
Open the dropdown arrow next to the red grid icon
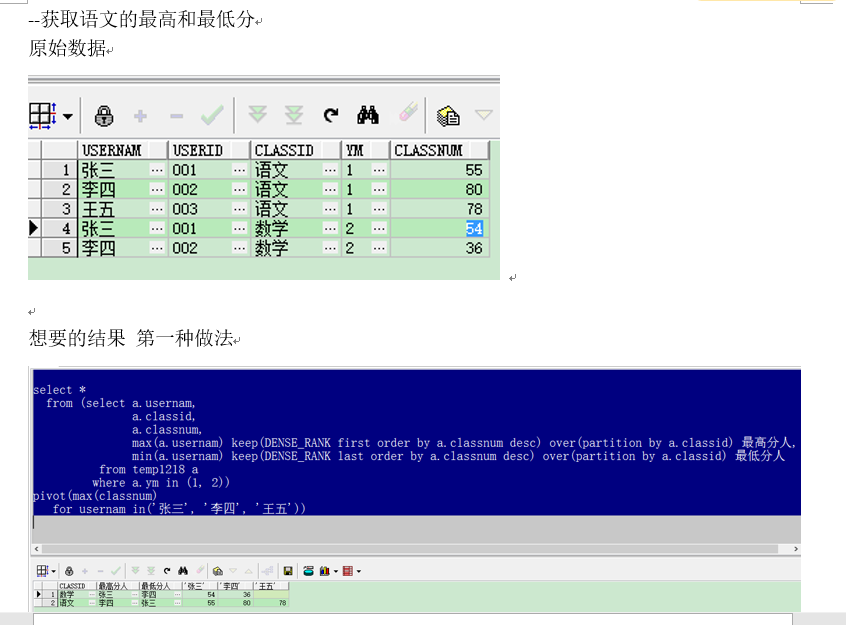[x=359, y=571]
